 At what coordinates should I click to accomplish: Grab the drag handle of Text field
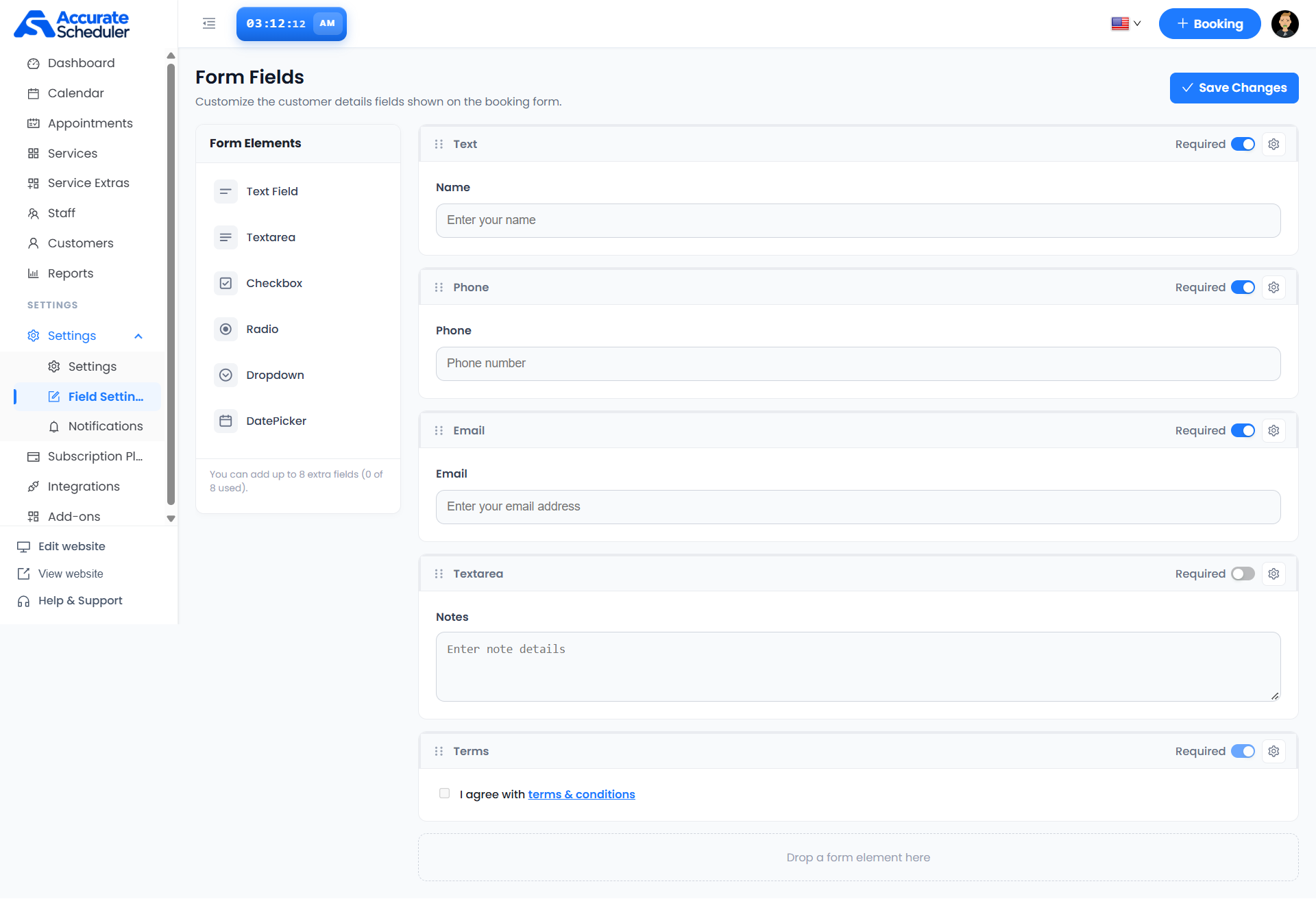tap(439, 144)
